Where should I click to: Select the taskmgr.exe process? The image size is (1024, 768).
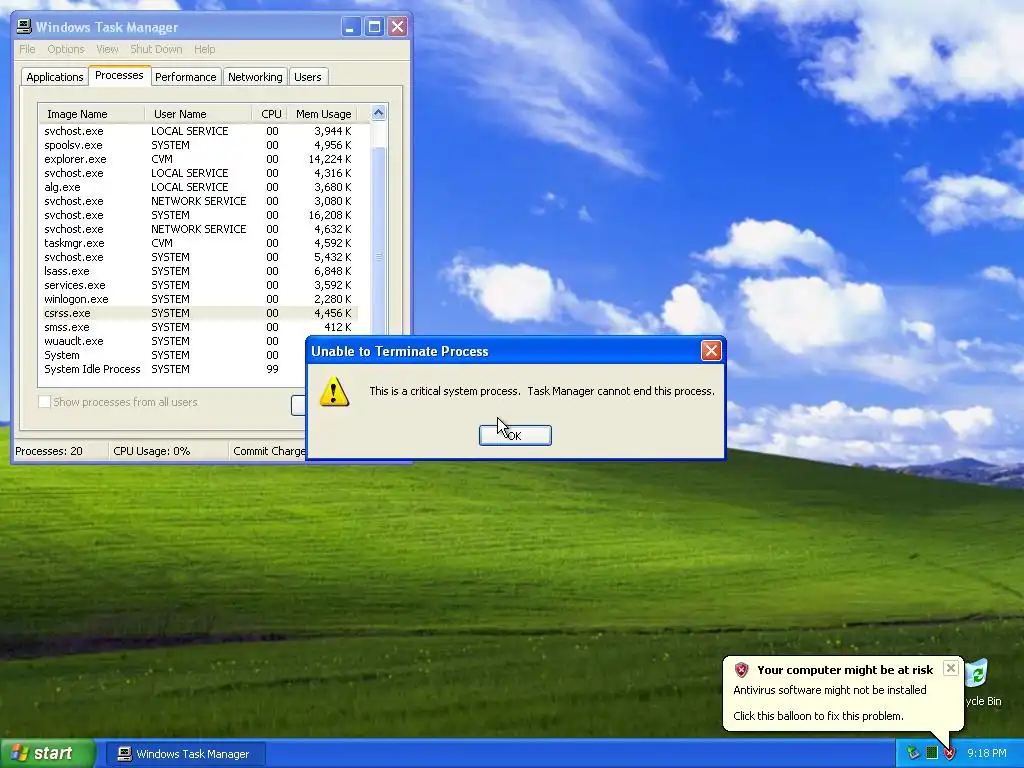[x=199, y=243]
